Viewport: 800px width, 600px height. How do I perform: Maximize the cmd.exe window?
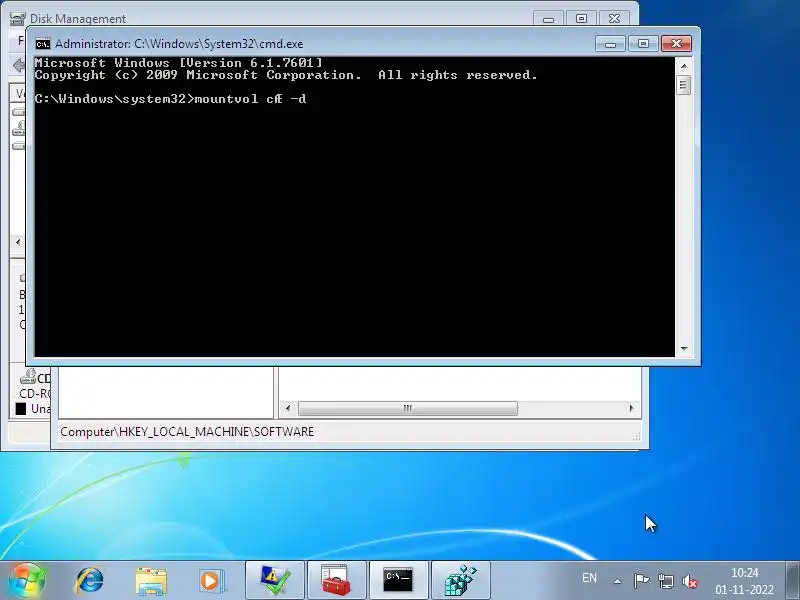[x=643, y=44]
